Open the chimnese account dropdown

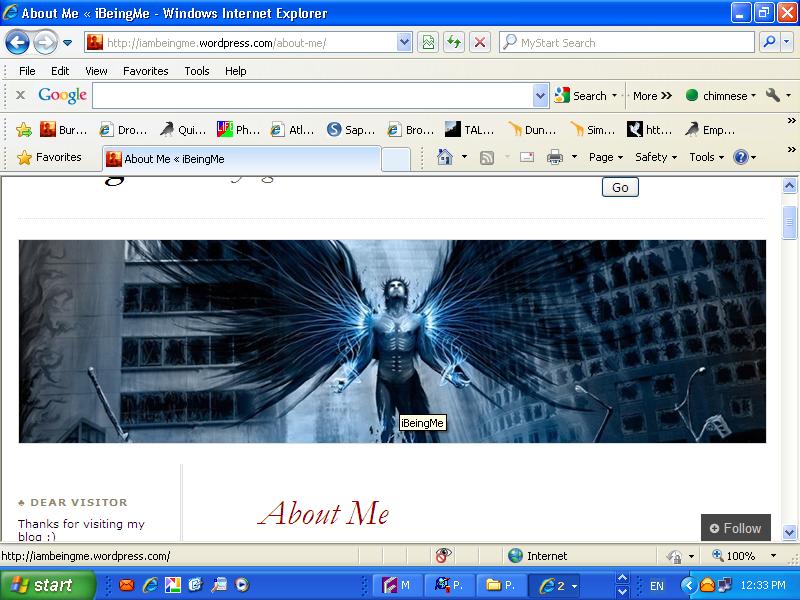point(721,95)
